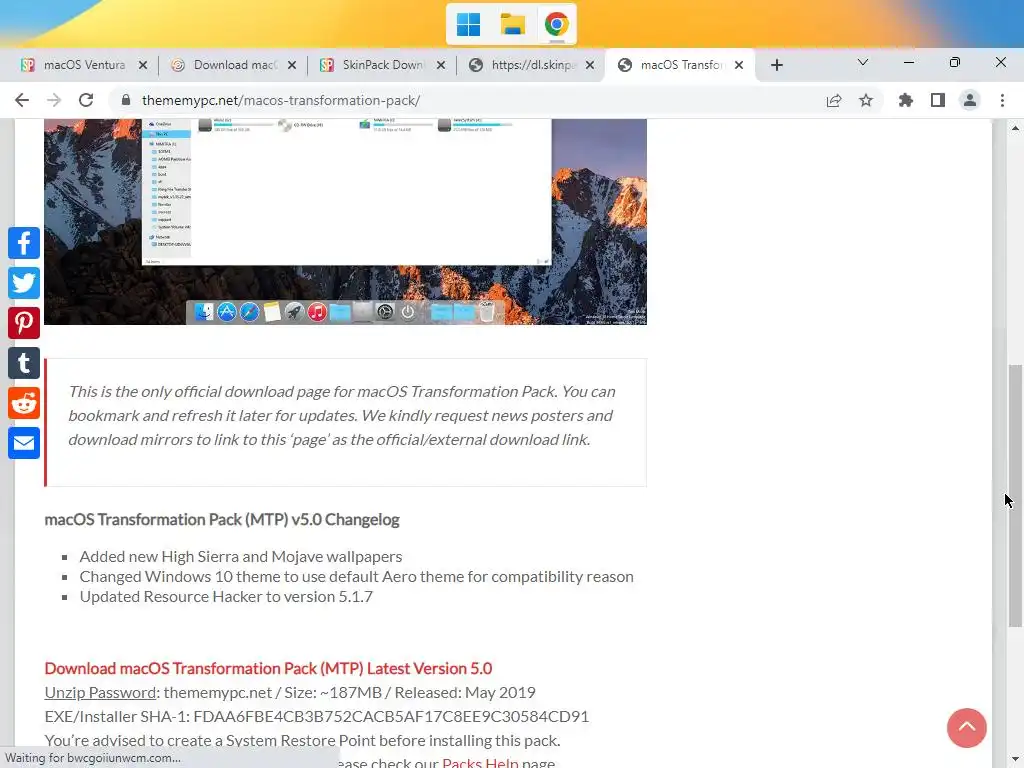This screenshot has height=768, width=1024.
Task: View site information via lock icon
Action: pyautogui.click(x=126, y=100)
